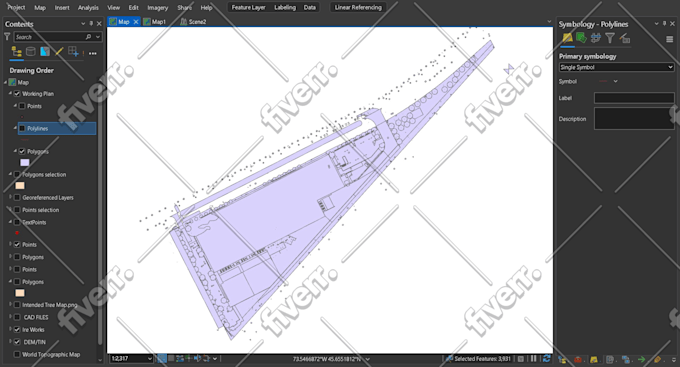Image resolution: width=680 pixels, height=367 pixels.
Task: Select List By Data Source icon
Action: tap(31, 52)
